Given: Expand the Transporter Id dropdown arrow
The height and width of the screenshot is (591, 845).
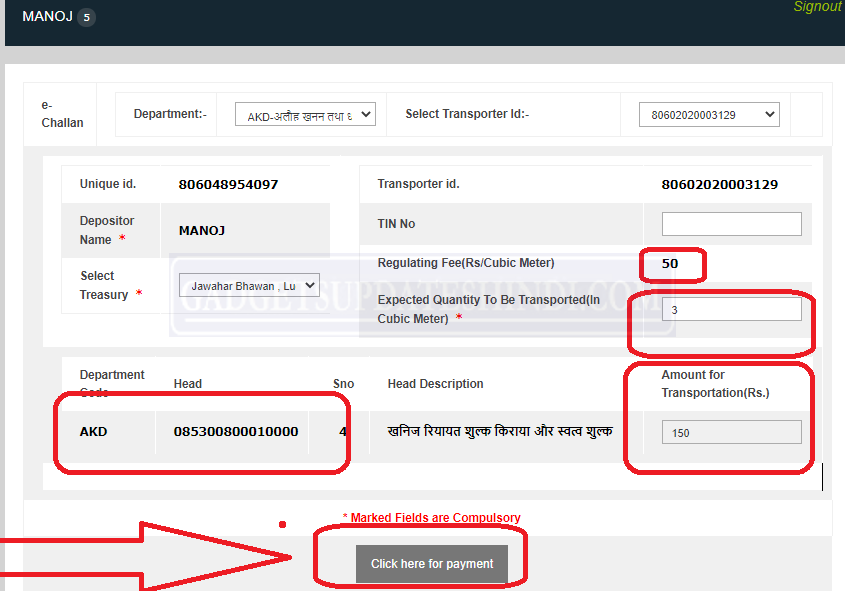Looking at the screenshot, I should 770,113.
